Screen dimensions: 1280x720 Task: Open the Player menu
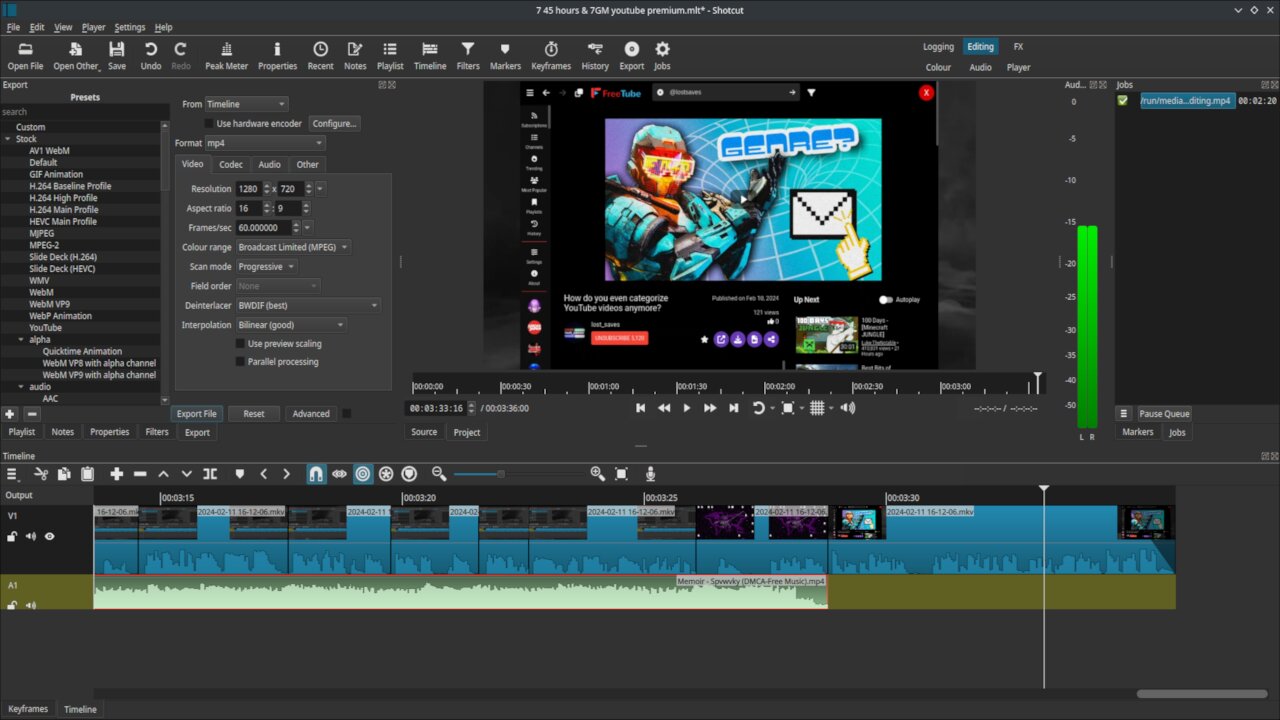point(93,27)
